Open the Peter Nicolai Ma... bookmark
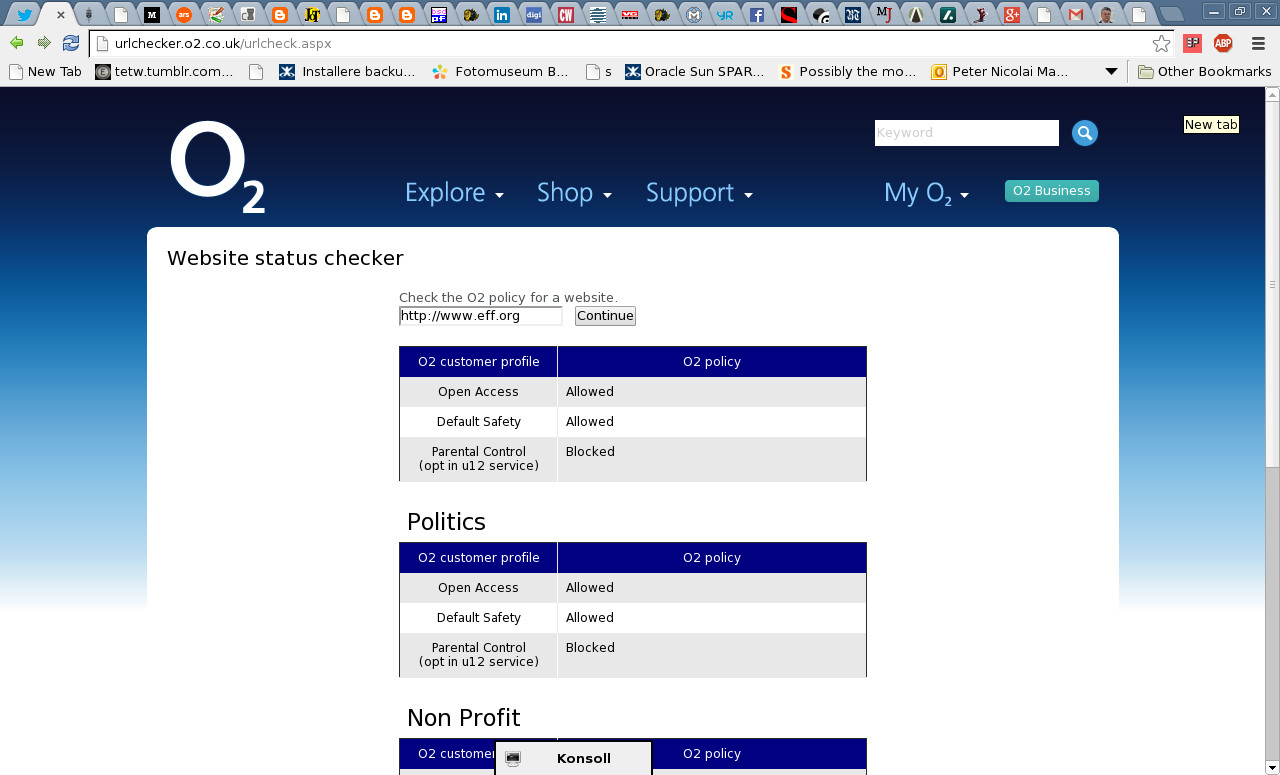This screenshot has height=775, width=1280. 1000,72
